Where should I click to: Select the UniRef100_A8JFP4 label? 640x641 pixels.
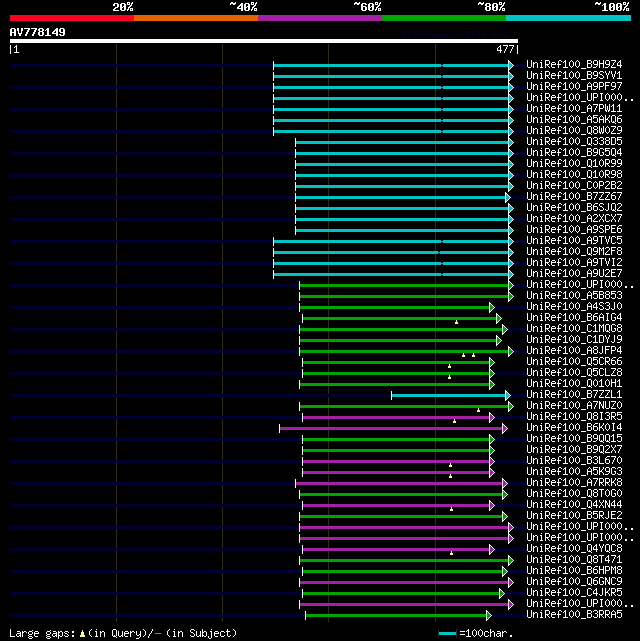coord(574,351)
